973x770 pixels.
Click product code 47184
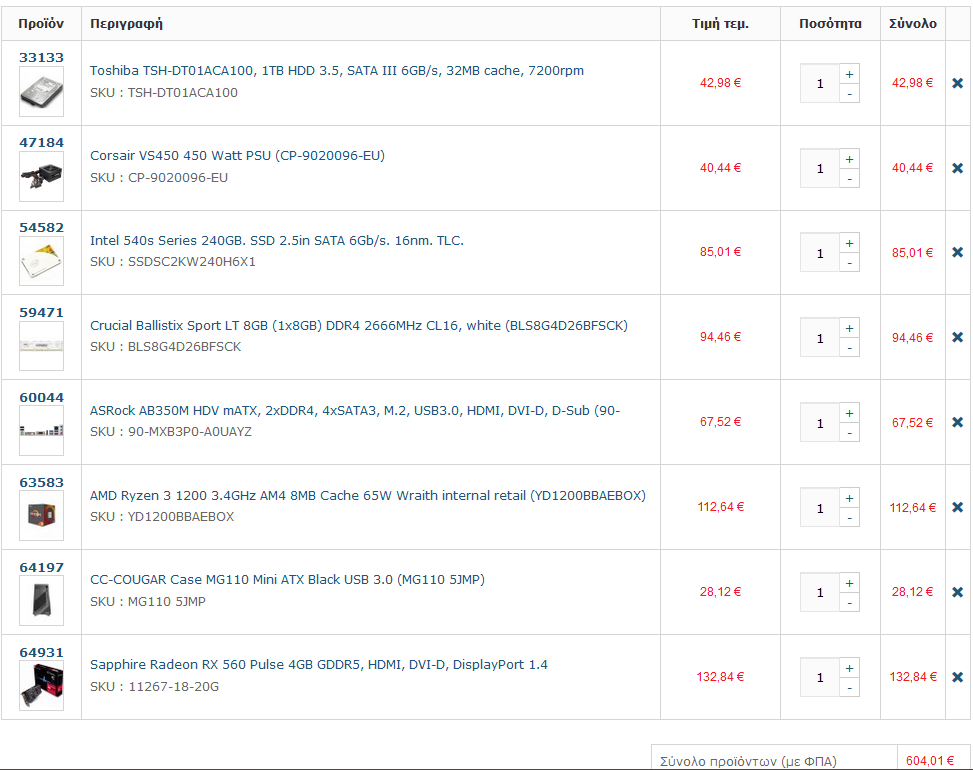coord(42,143)
